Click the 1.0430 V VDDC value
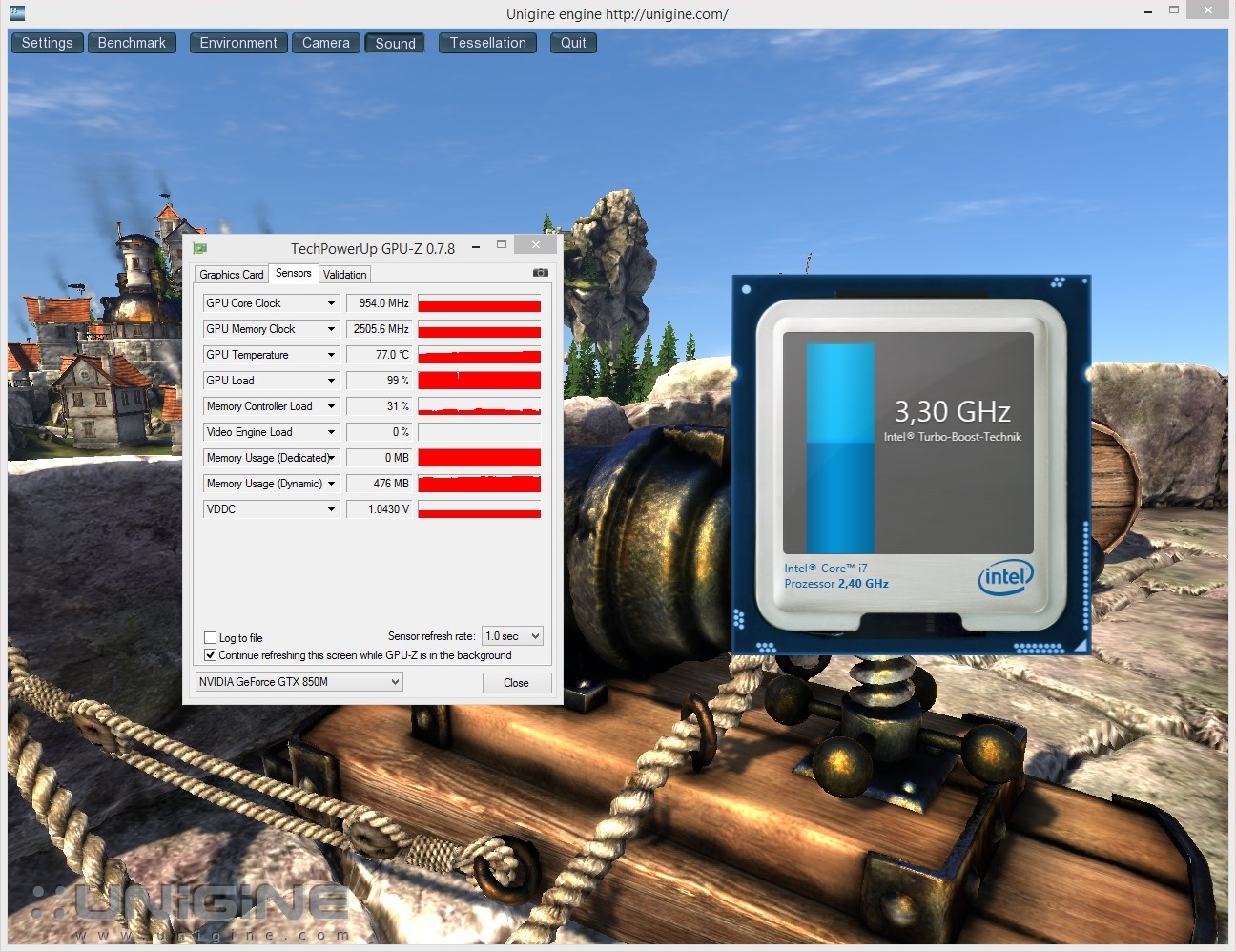The image size is (1236, 952). pos(379,509)
